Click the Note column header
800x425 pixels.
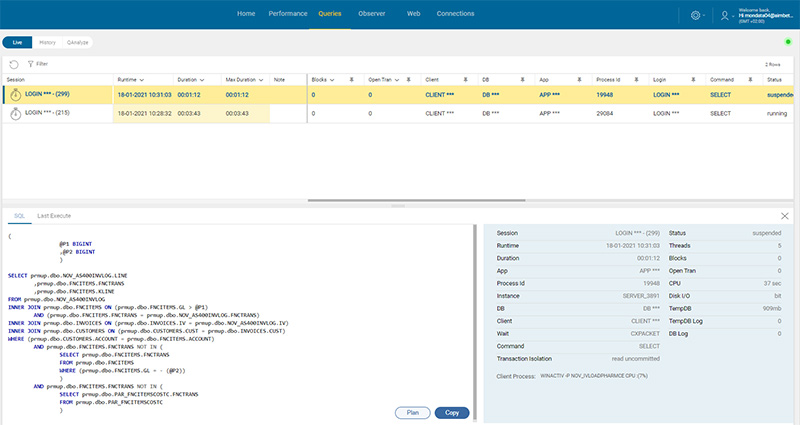click(279, 80)
